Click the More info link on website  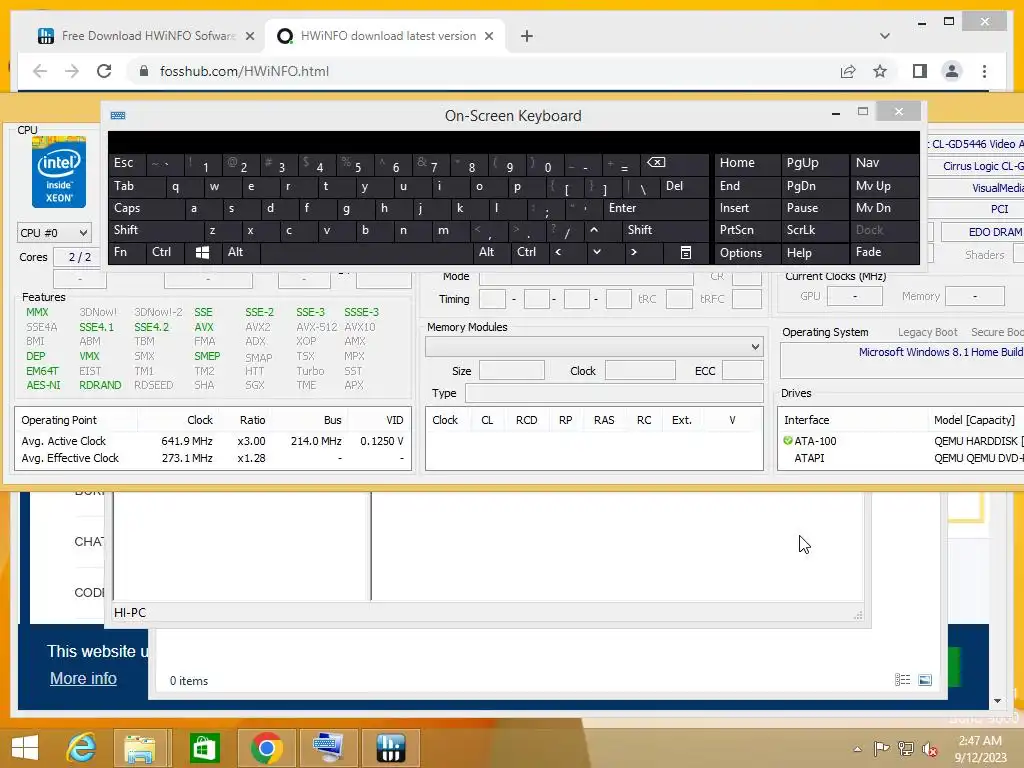[83, 679]
